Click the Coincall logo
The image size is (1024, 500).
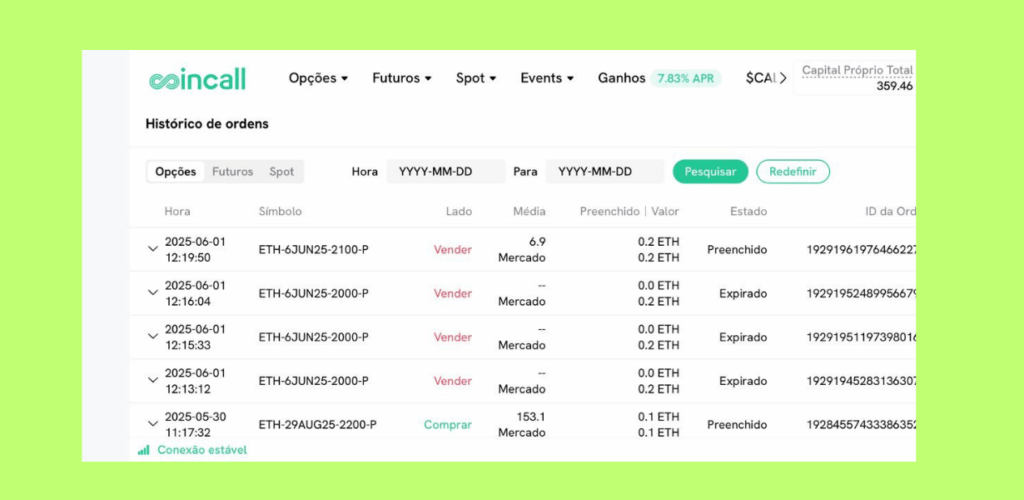tap(197, 80)
